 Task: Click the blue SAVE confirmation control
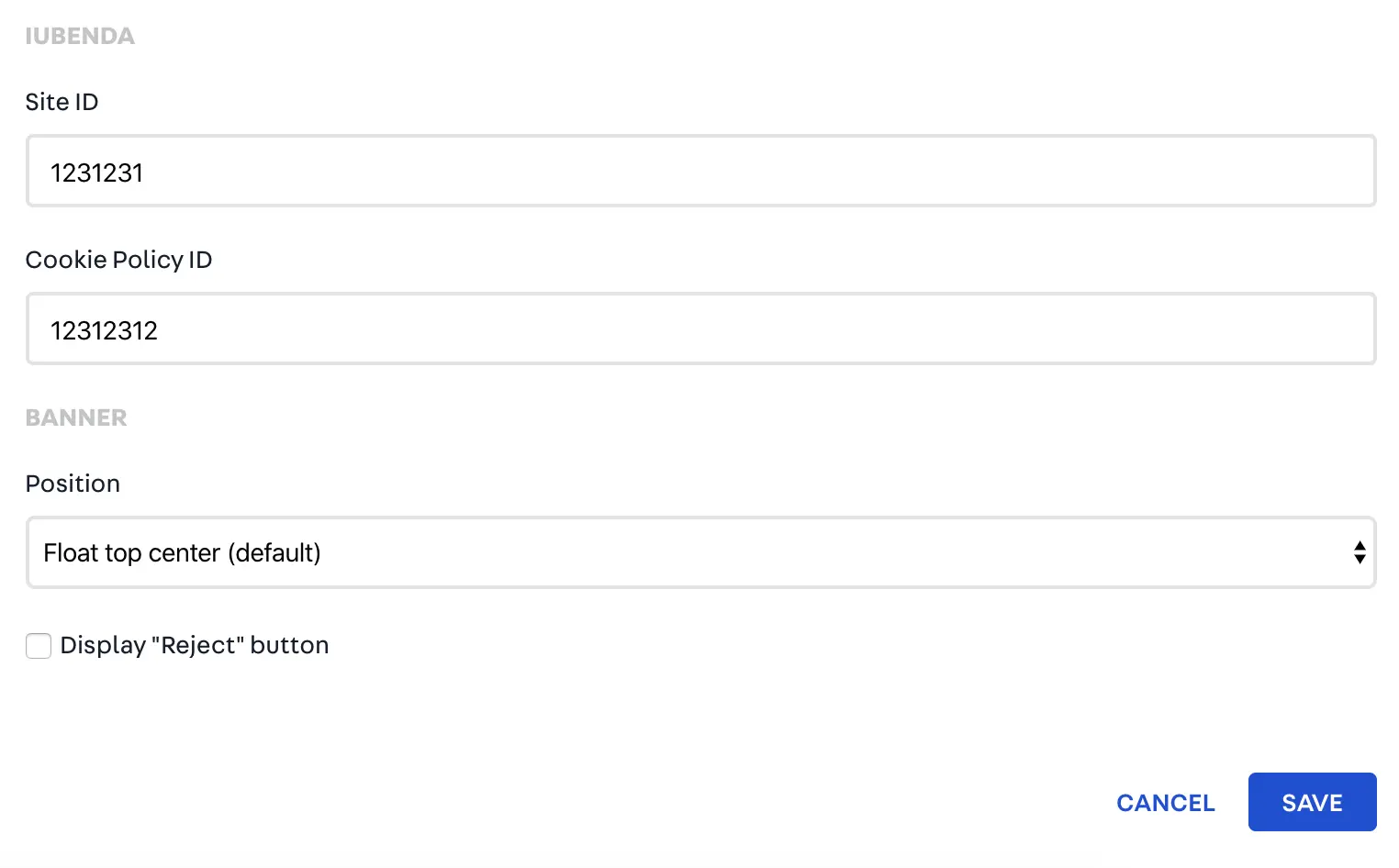click(x=1311, y=802)
